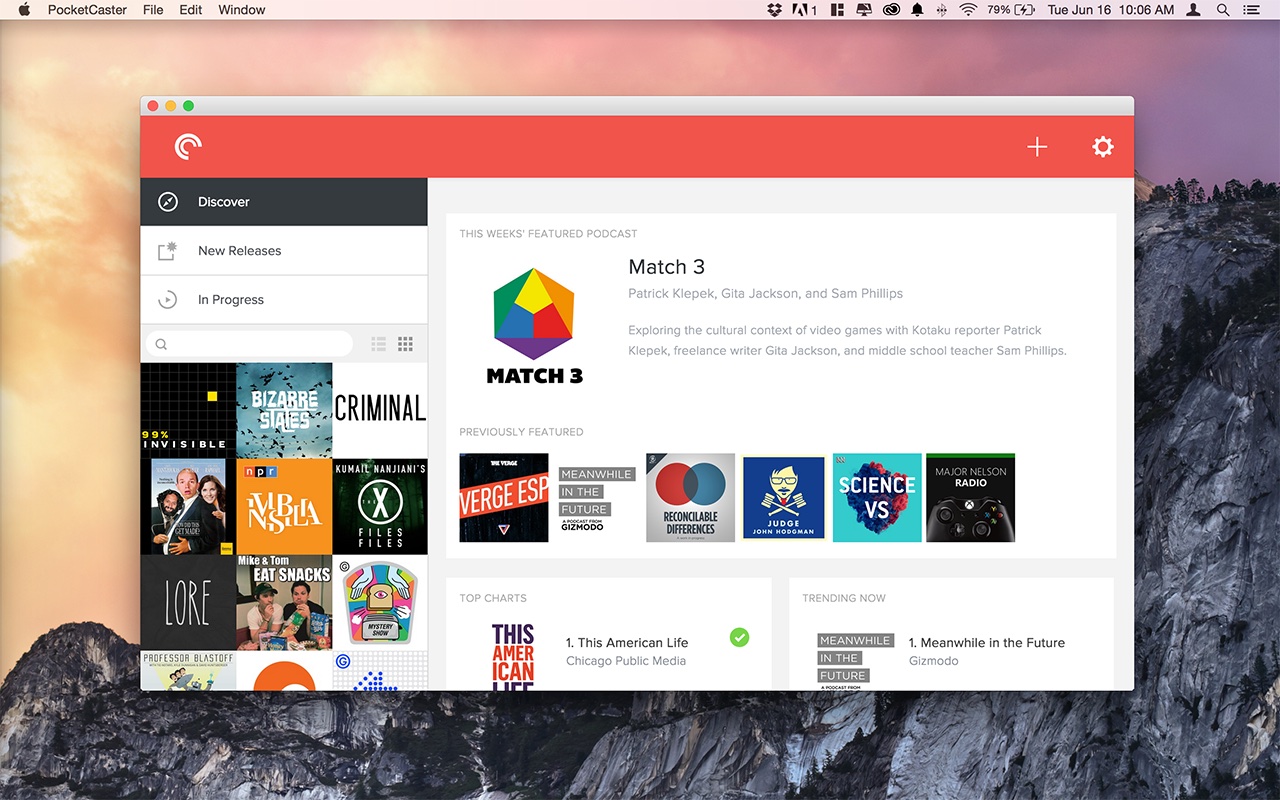Open '1. Meanwhile in the Future' trending entry

pos(987,643)
